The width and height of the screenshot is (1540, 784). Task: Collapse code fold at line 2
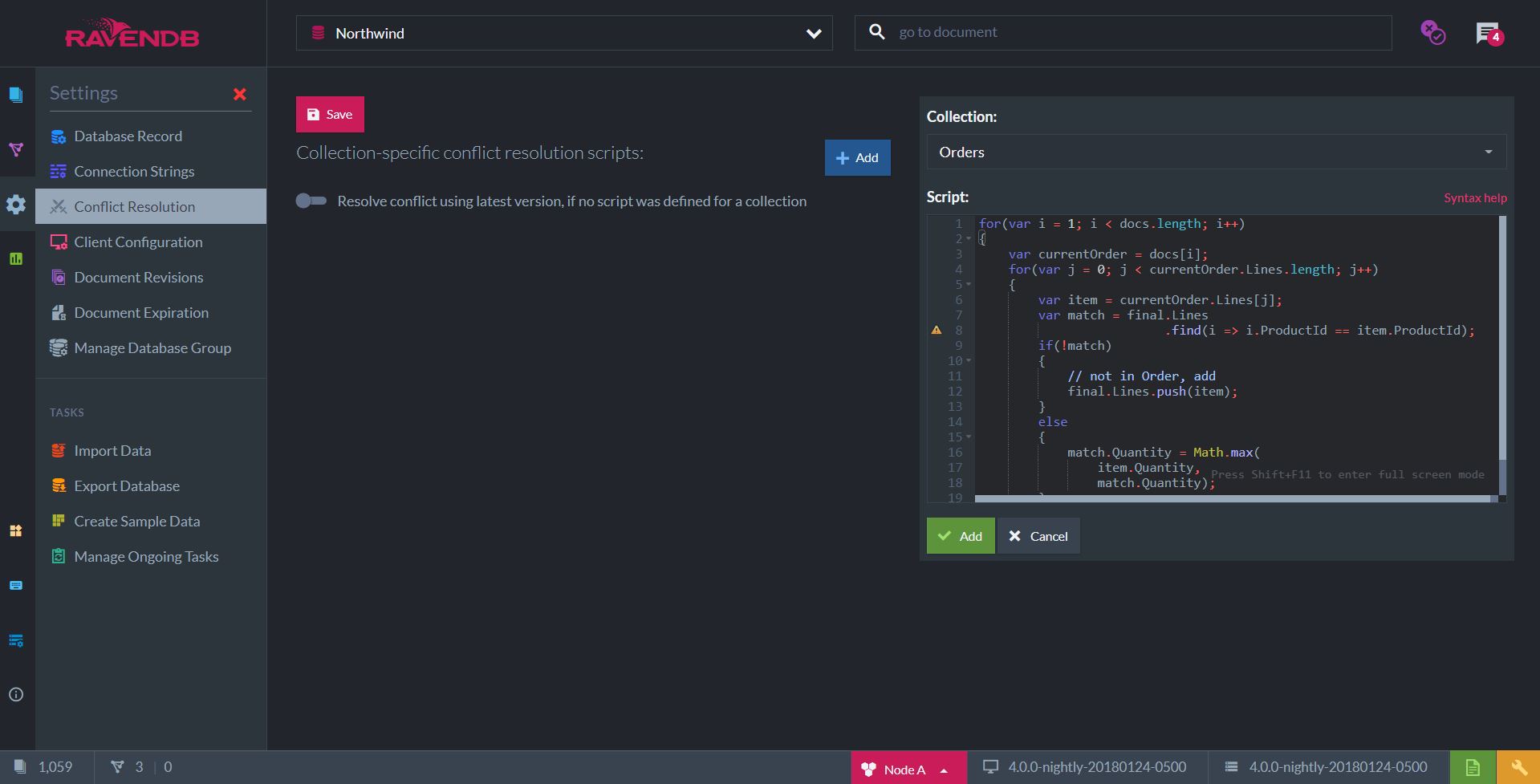[969, 239]
